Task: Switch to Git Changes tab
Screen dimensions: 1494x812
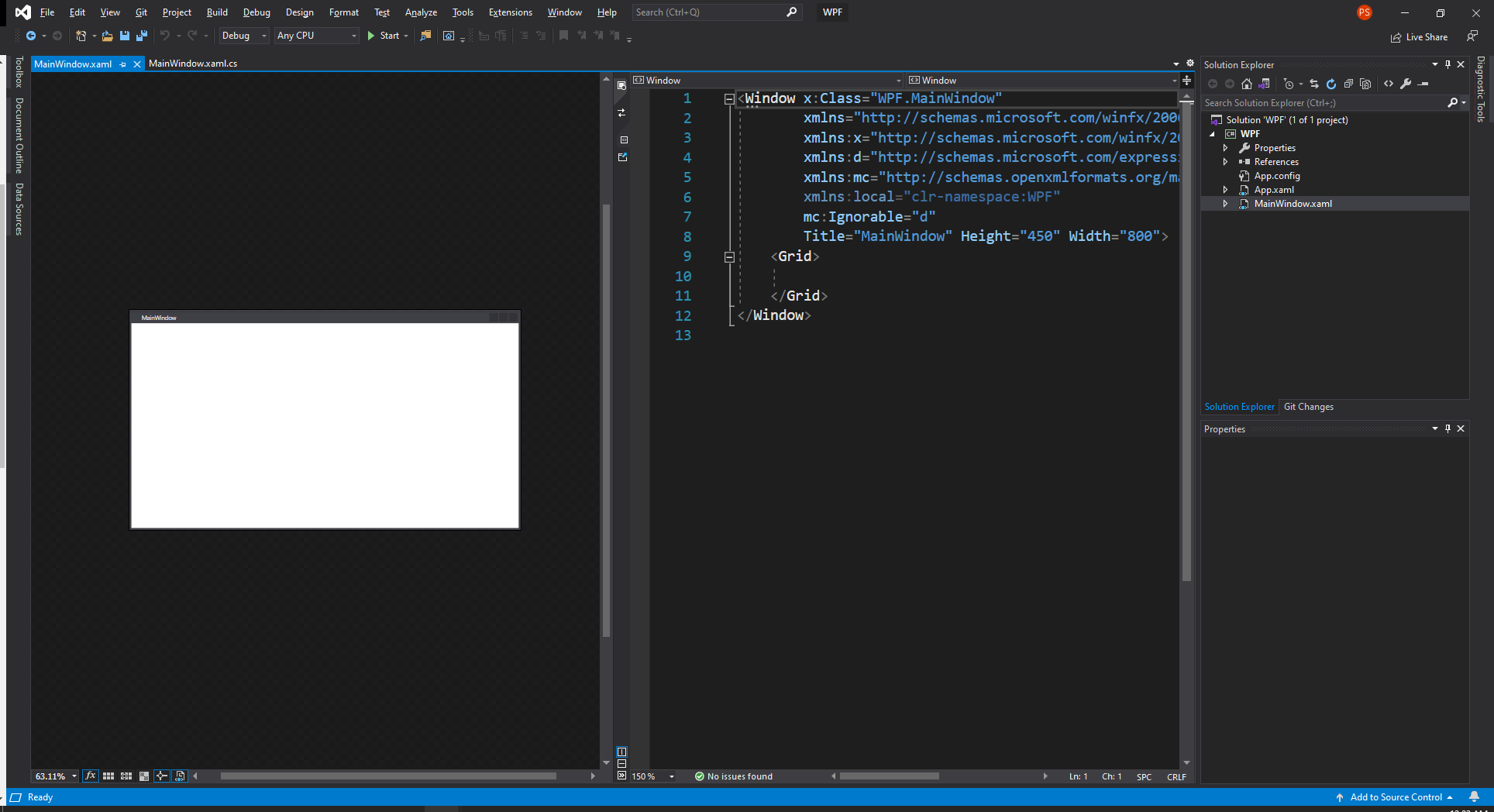Action: click(x=1309, y=407)
